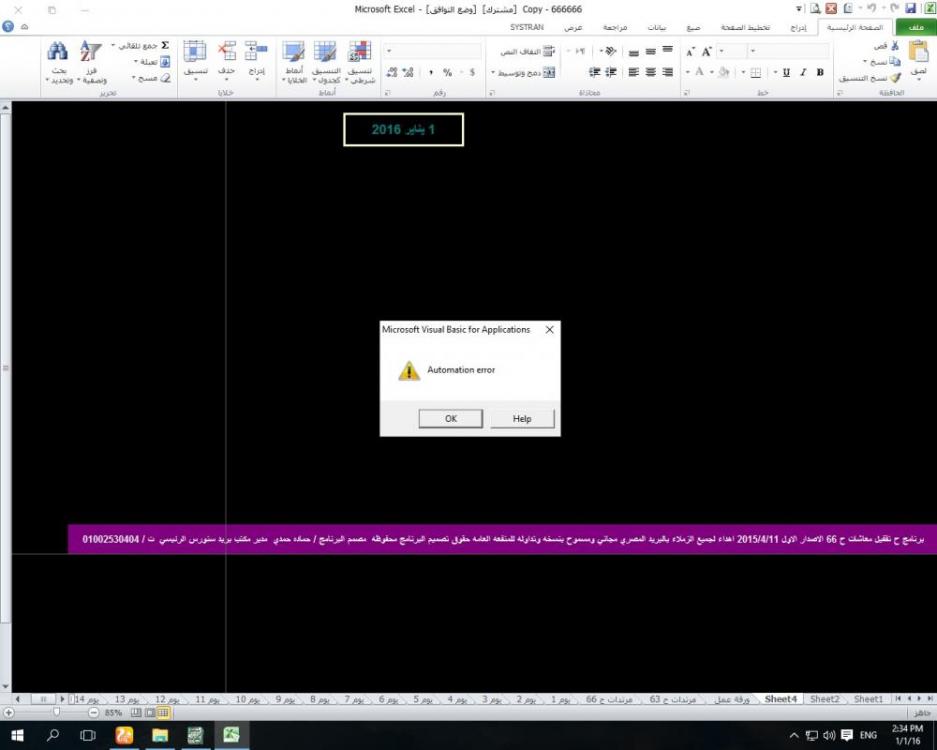
Task: Click the fill color bucket icon
Action: (x=724, y=72)
